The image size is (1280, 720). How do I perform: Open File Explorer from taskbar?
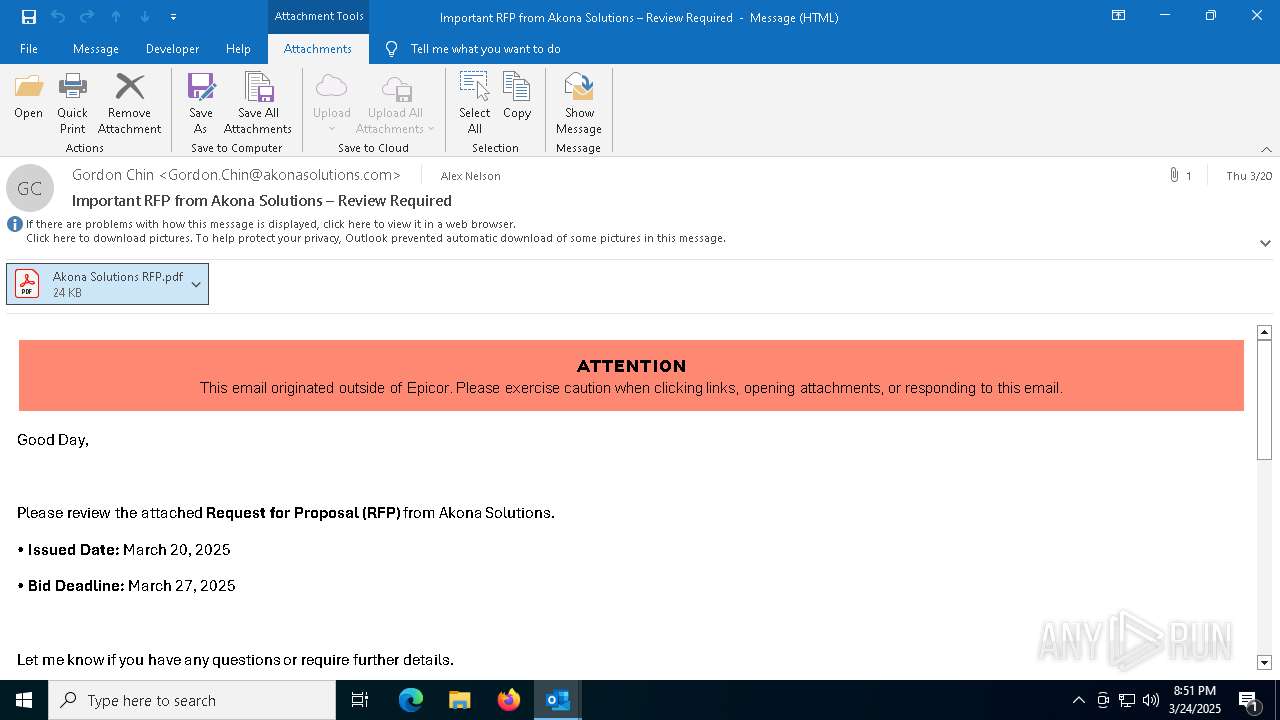pyautogui.click(x=459, y=700)
